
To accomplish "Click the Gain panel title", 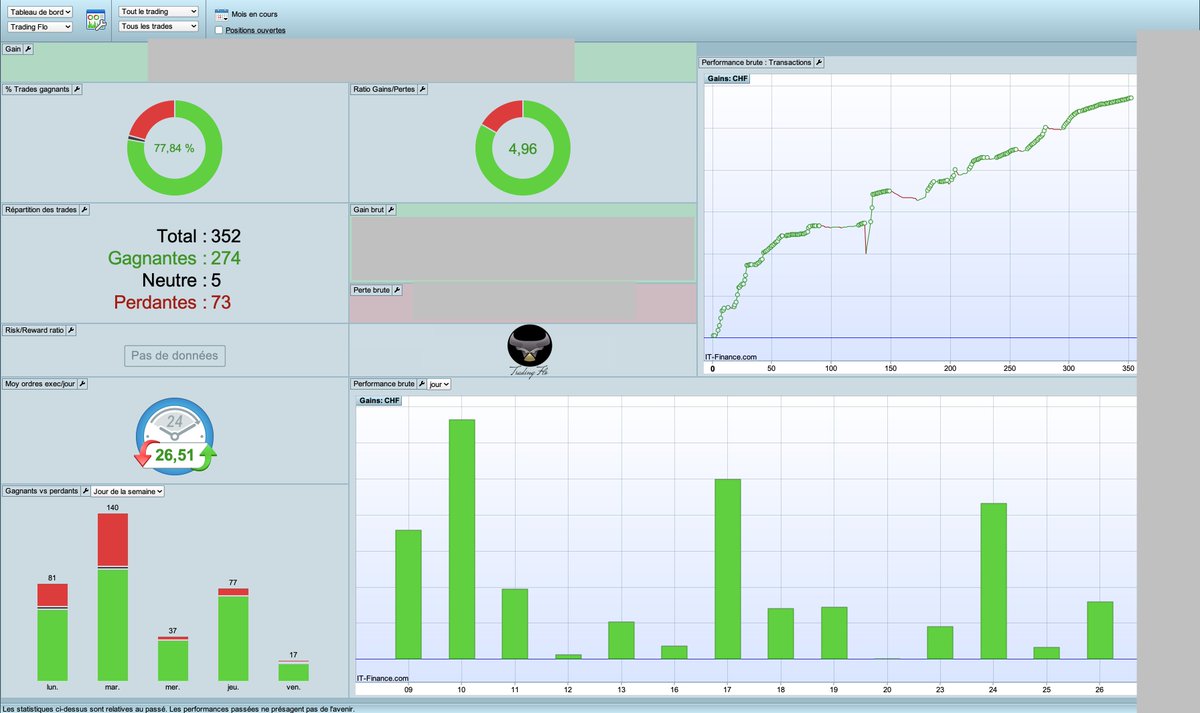I will point(13,48).
